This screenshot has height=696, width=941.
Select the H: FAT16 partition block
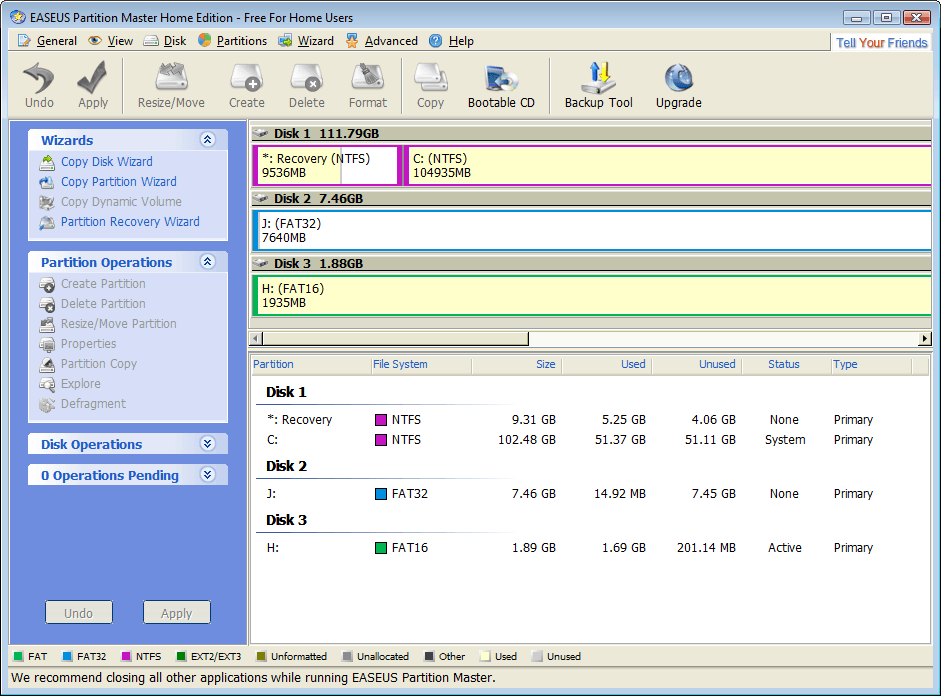click(x=592, y=295)
